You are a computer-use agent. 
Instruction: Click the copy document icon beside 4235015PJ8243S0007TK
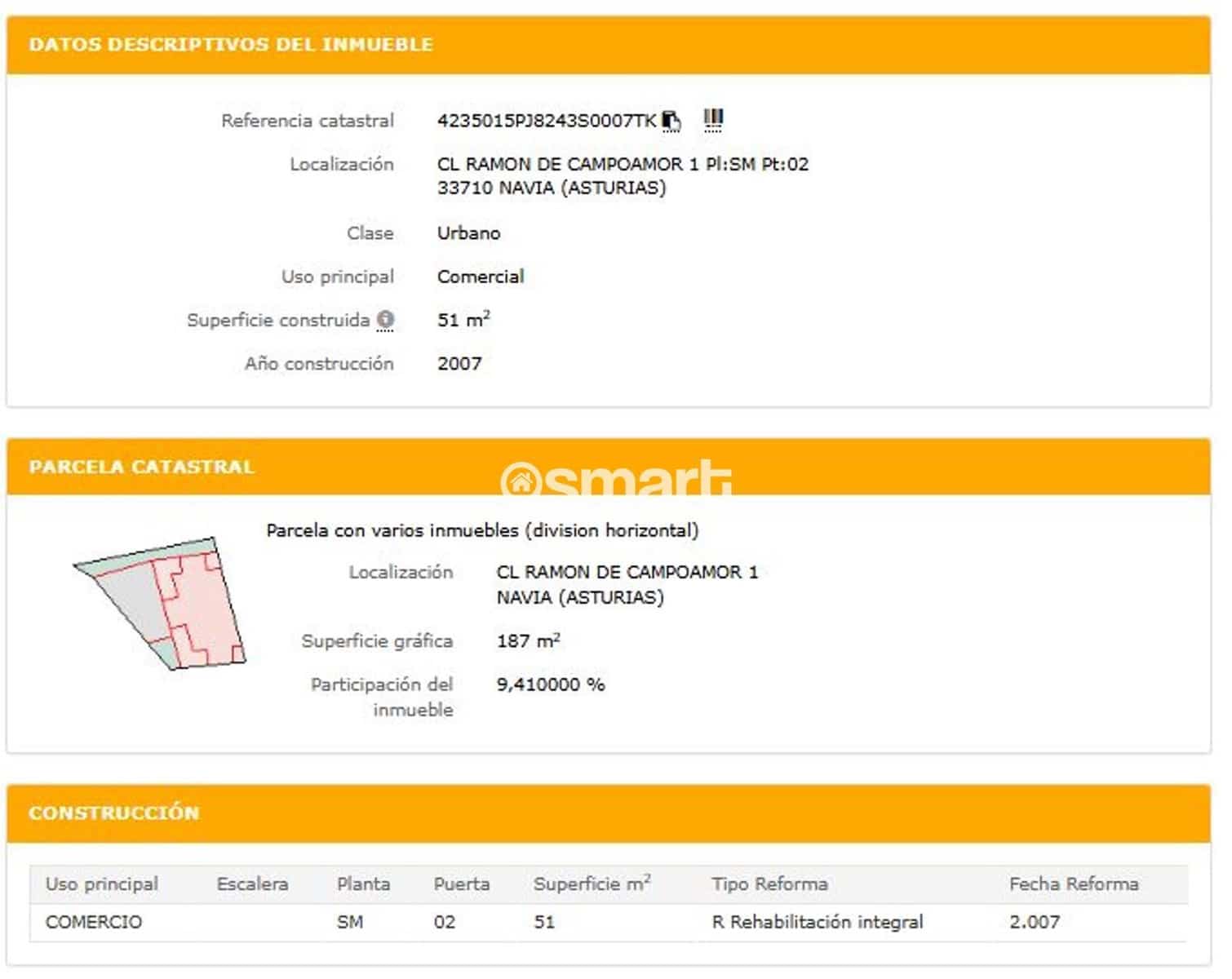pos(671,120)
